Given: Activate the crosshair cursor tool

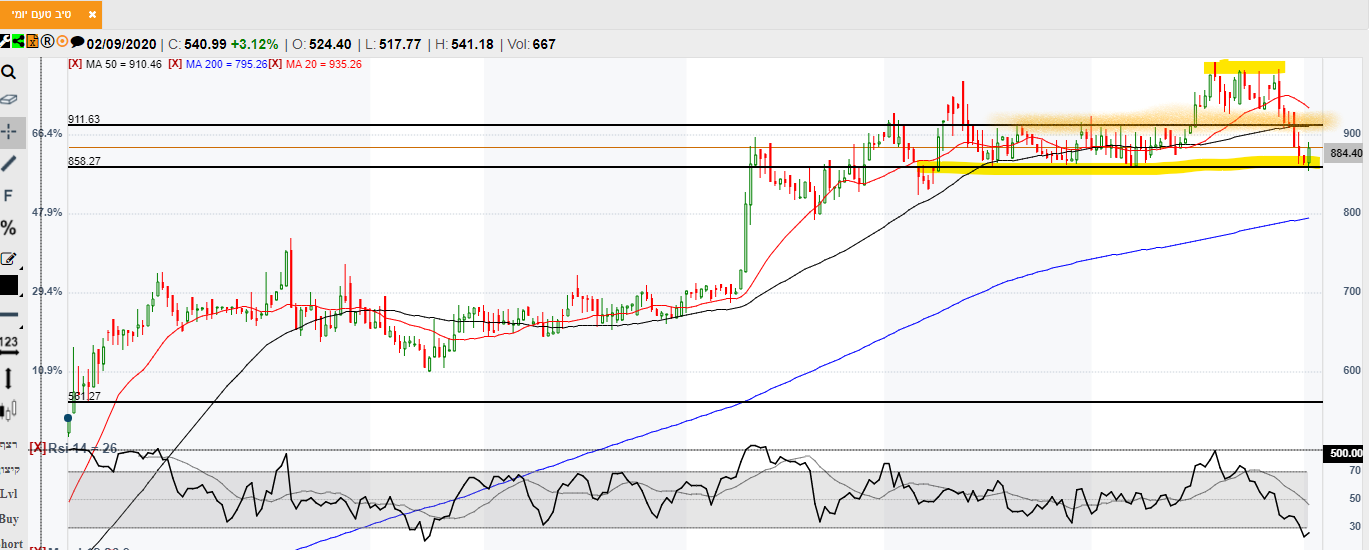Looking at the screenshot, I should [8, 131].
